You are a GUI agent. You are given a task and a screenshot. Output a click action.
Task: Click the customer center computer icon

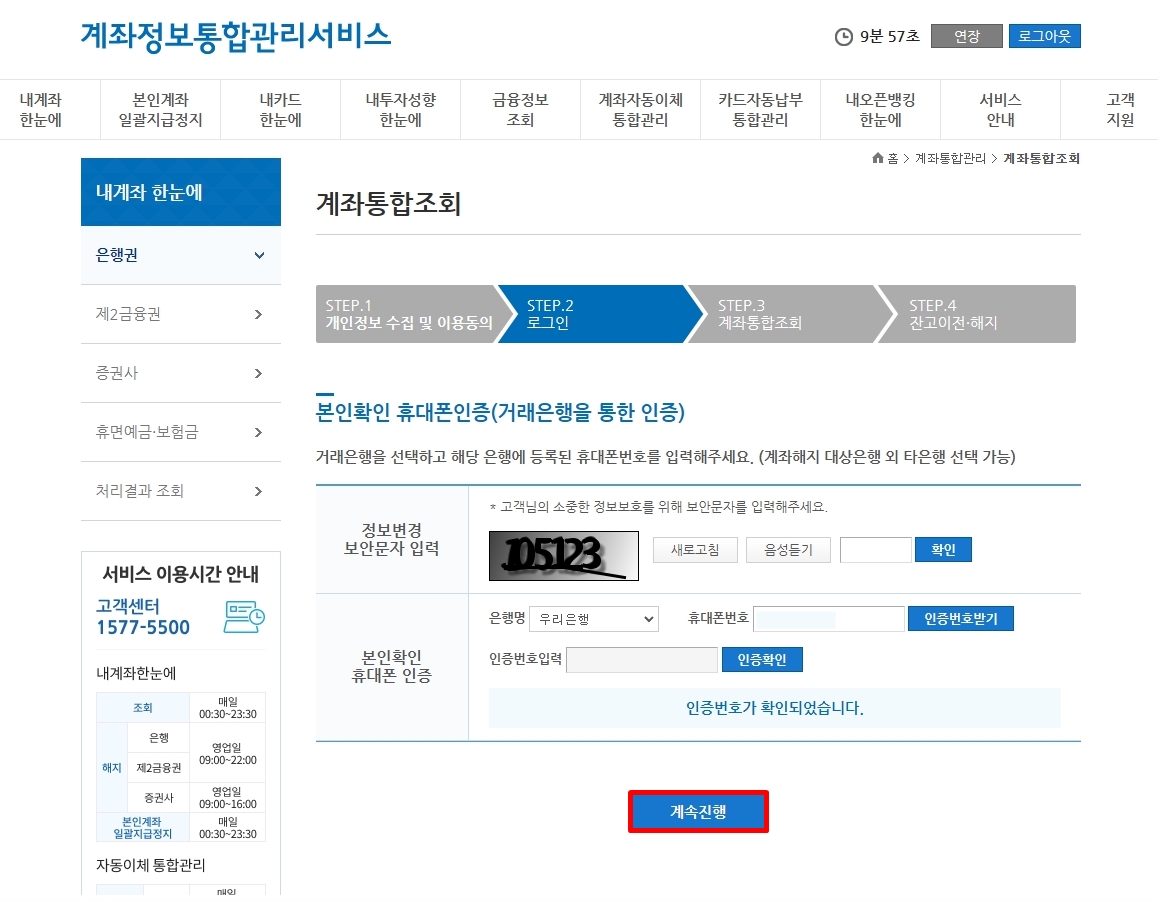(244, 617)
